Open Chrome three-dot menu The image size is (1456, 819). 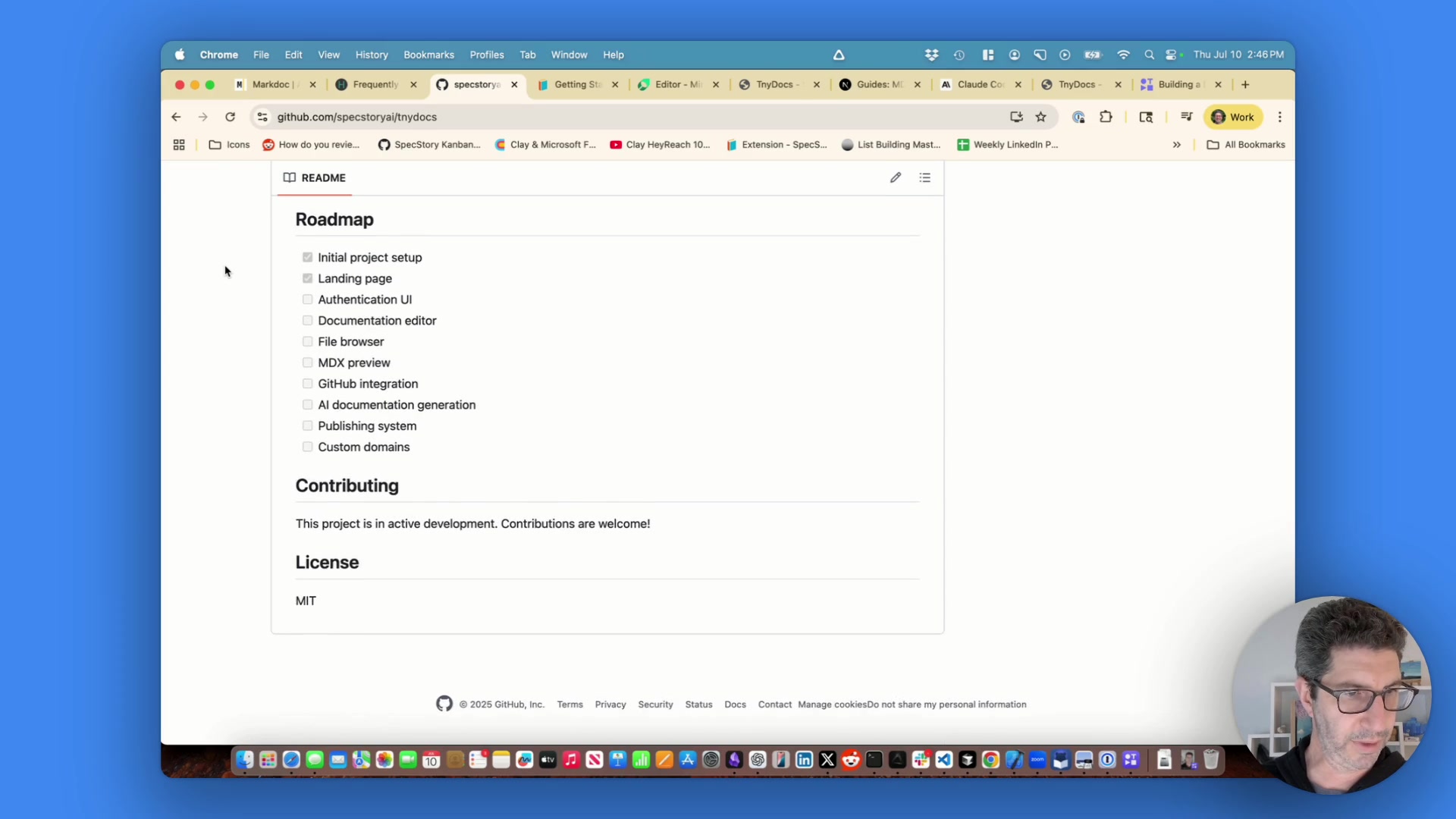click(x=1279, y=117)
